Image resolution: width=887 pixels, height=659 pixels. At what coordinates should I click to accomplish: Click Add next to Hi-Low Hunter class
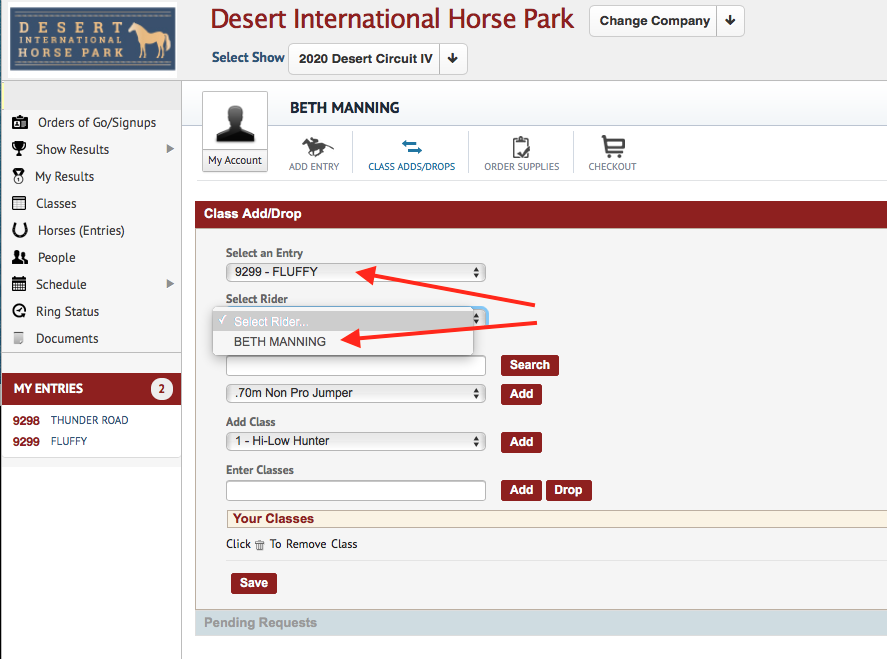tap(521, 442)
